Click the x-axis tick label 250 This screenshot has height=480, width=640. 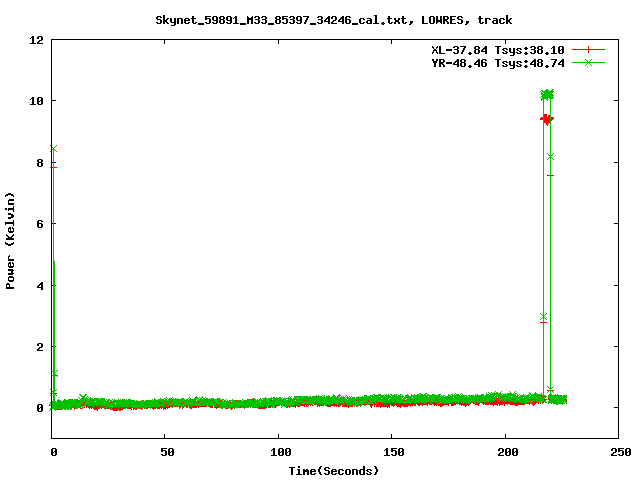tap(621, 452)
